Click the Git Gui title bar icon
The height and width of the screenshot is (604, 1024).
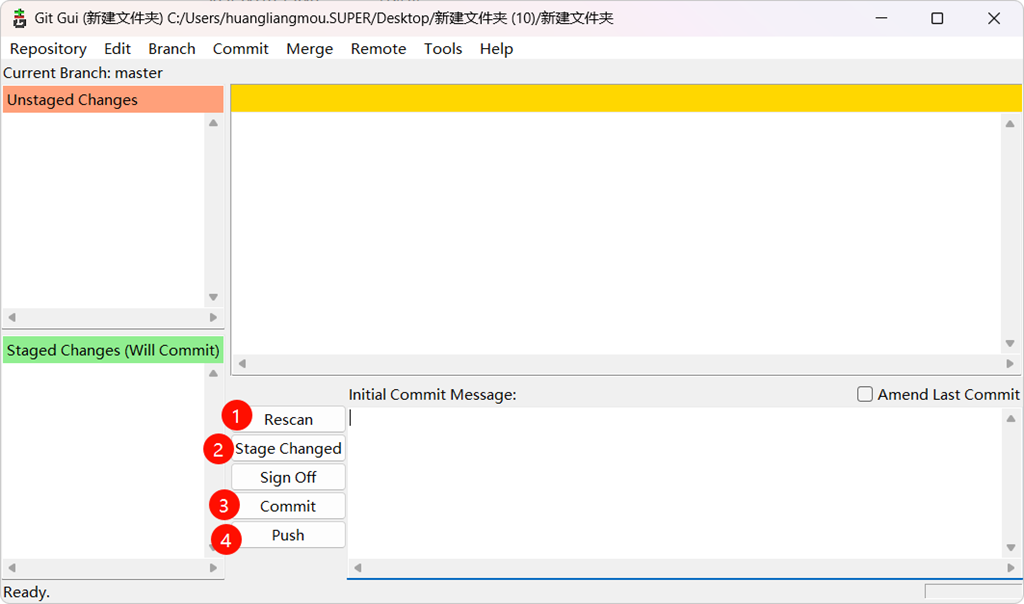click(x=20, y=18)
